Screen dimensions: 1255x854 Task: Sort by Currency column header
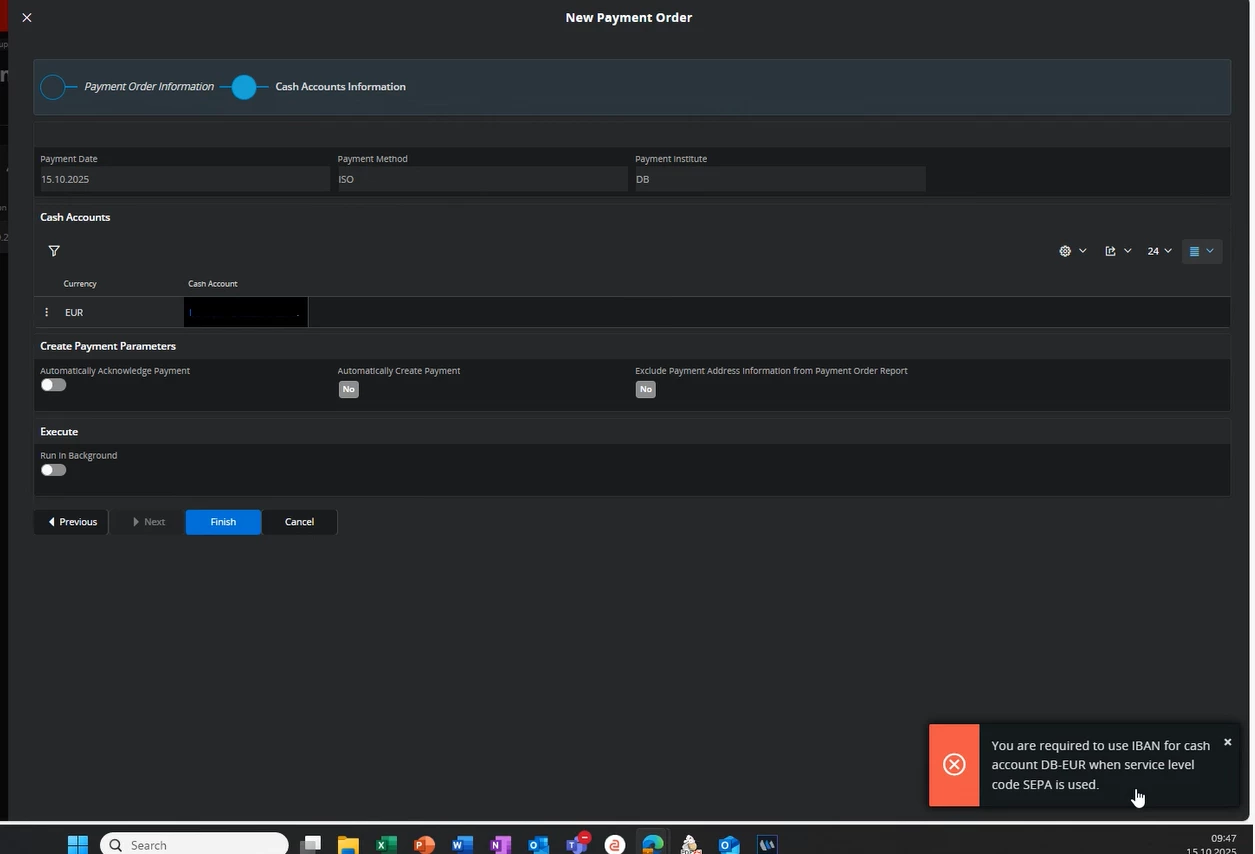coord(80,284)
